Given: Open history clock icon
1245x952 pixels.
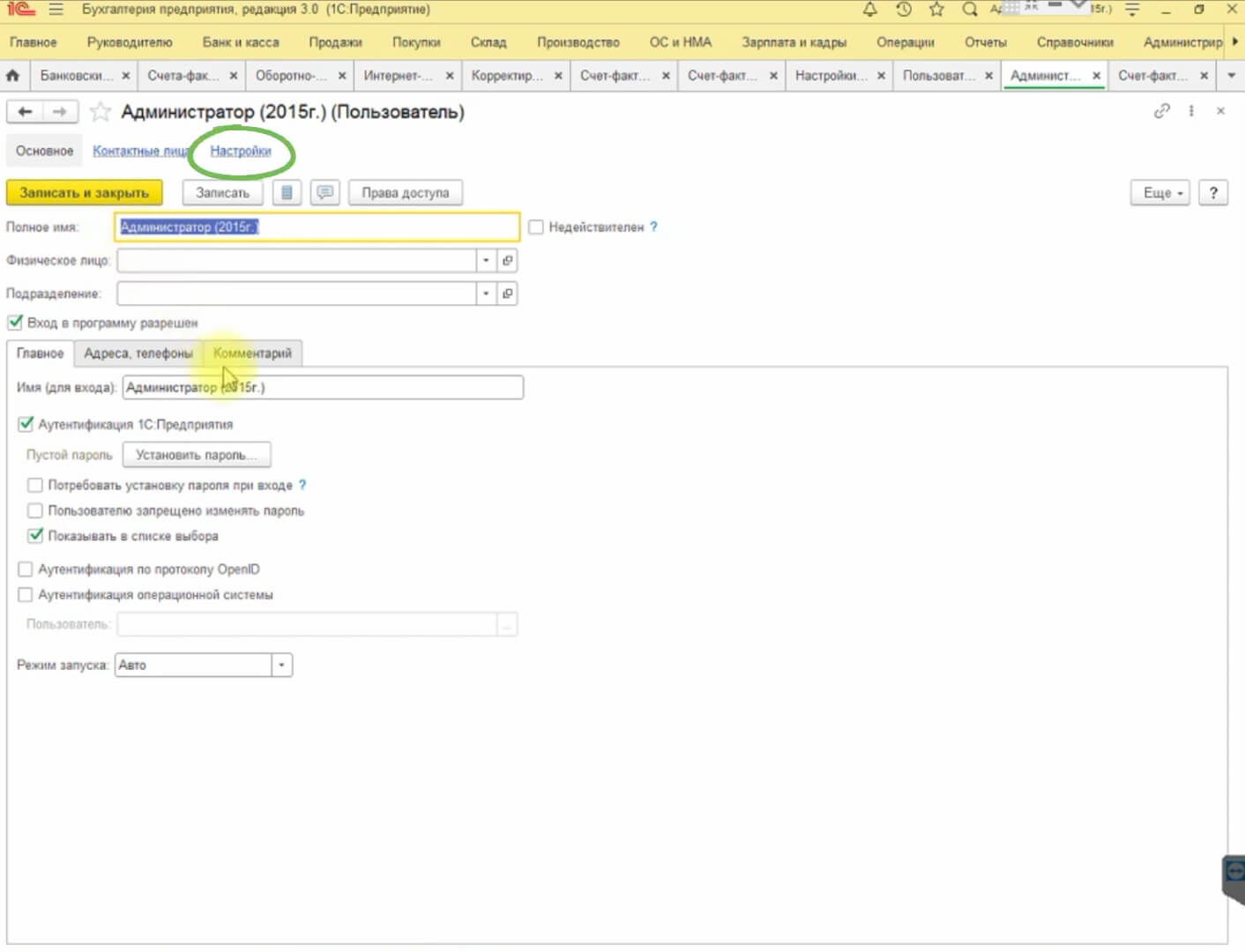Looking at the screenshot, I should pyautogui.click(x=903, y=10).
